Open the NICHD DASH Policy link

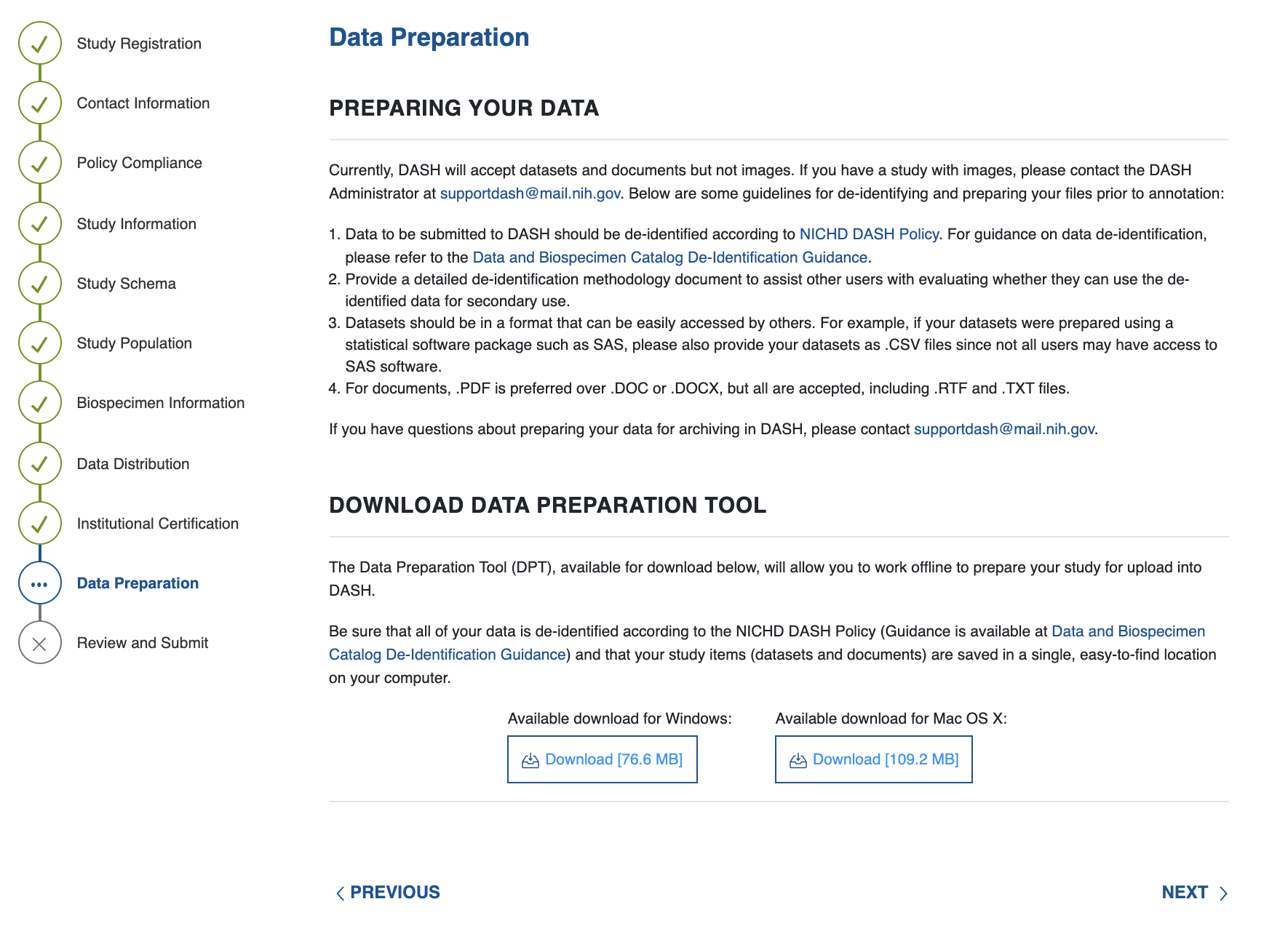click(x=869, y=234)
